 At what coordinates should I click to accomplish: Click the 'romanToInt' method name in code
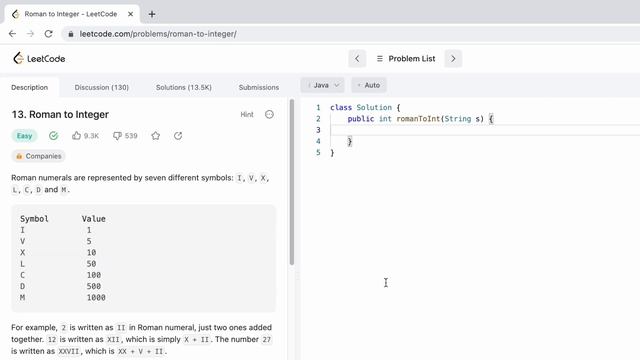418,119
